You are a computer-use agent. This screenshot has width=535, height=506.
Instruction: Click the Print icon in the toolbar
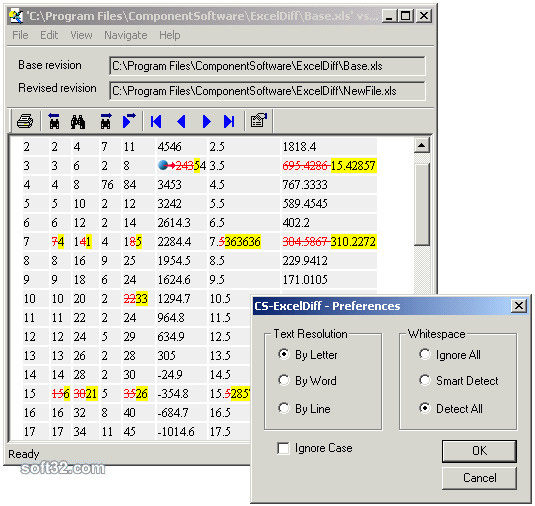tap(25, 121)
